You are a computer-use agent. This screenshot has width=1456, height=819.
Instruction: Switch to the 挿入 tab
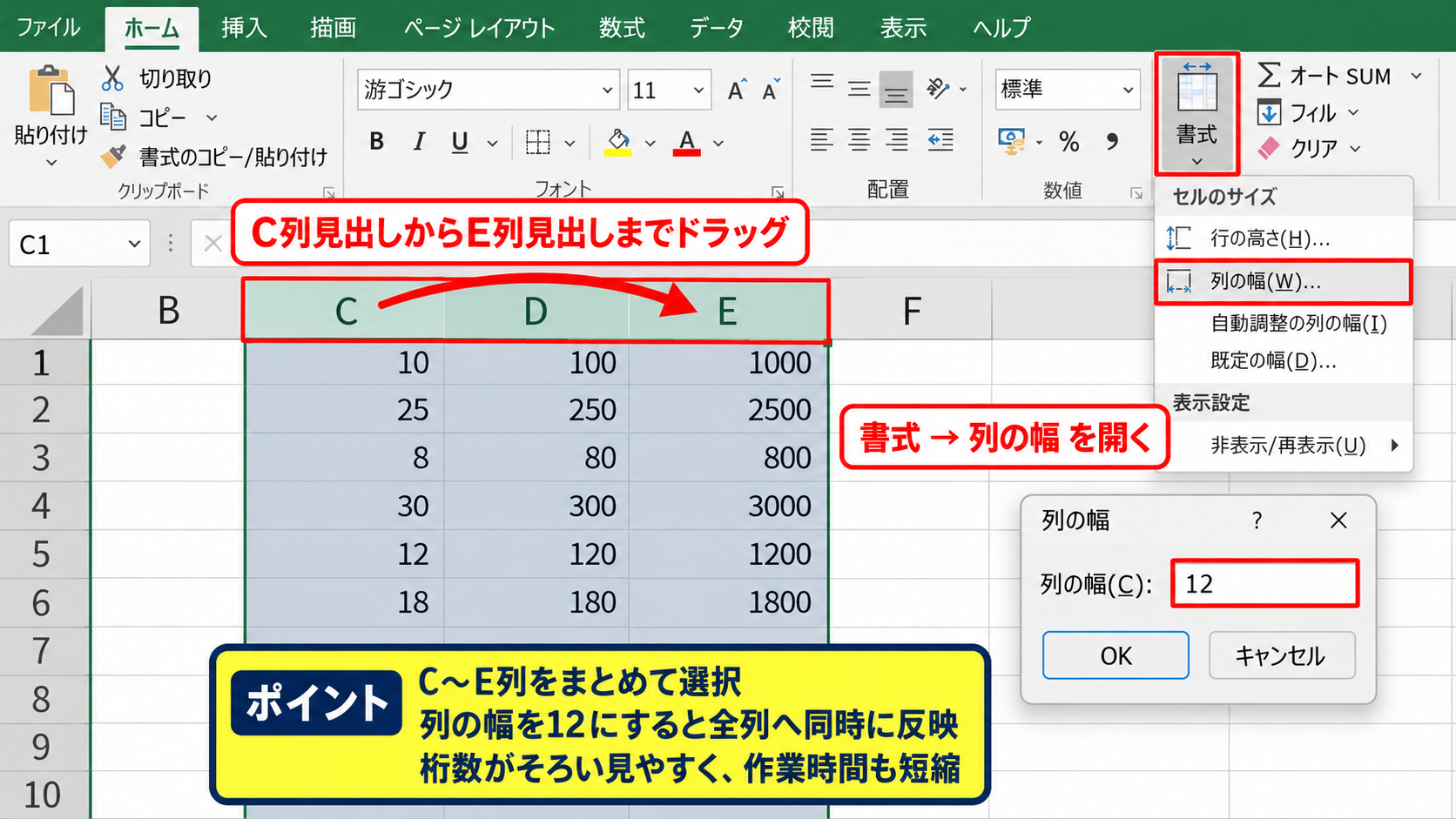[244, 27]
